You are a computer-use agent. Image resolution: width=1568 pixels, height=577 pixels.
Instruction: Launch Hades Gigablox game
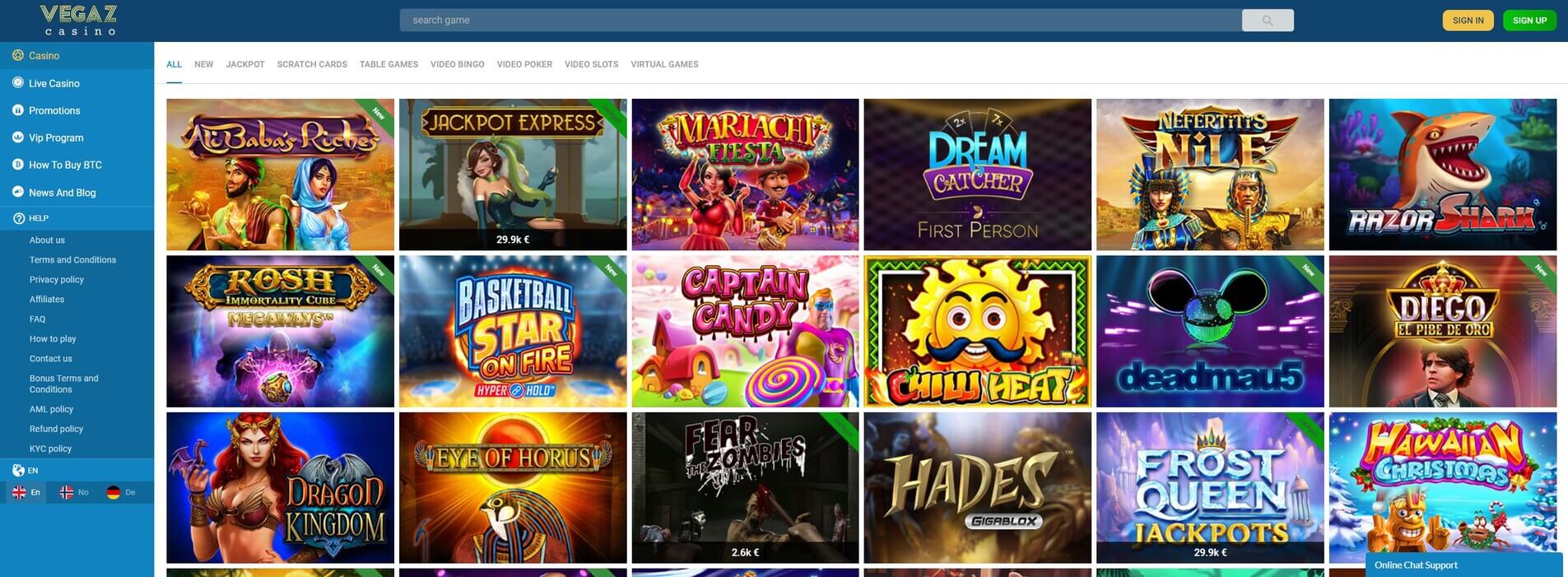(978, 487)
